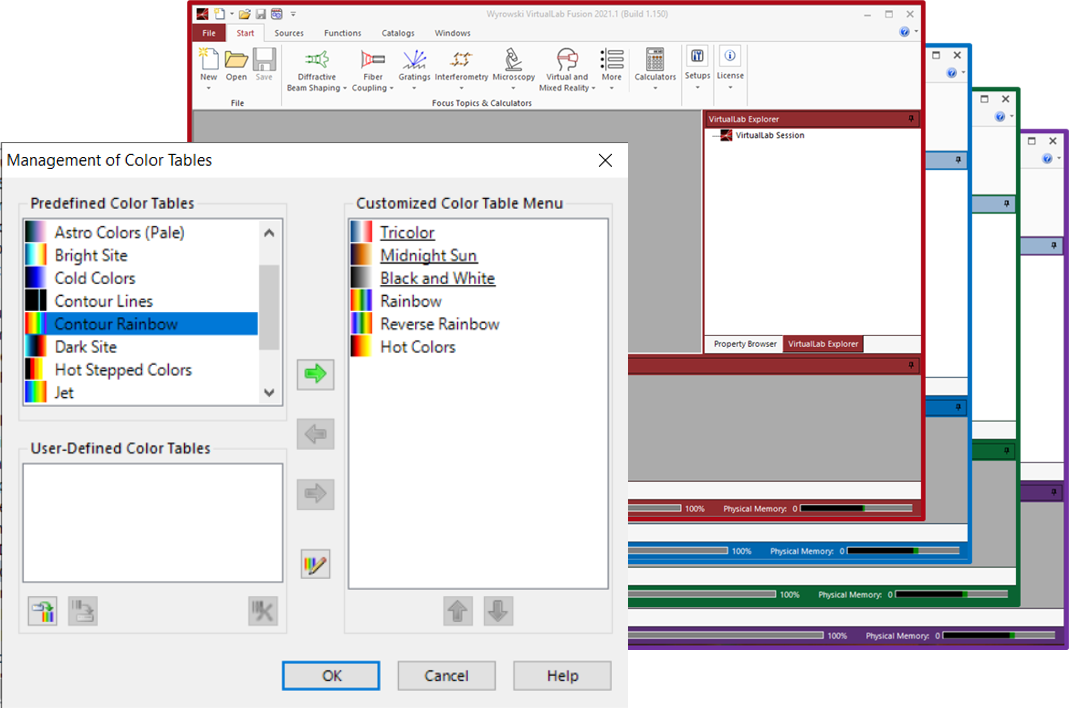Screen dimensions: 1069x708
Task: Open the Gratings focus topic
Action: click(x=414, y=70)
